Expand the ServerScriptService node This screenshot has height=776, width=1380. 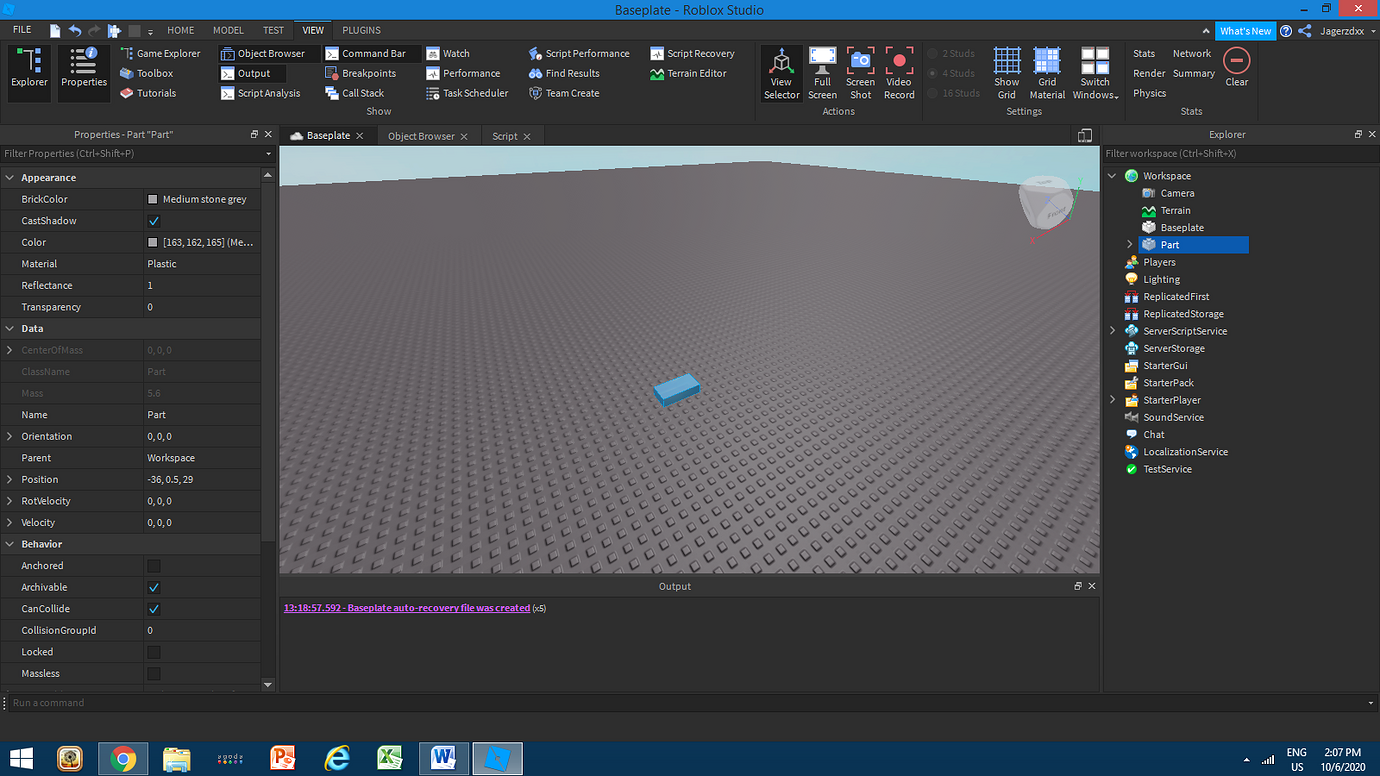1112,331
